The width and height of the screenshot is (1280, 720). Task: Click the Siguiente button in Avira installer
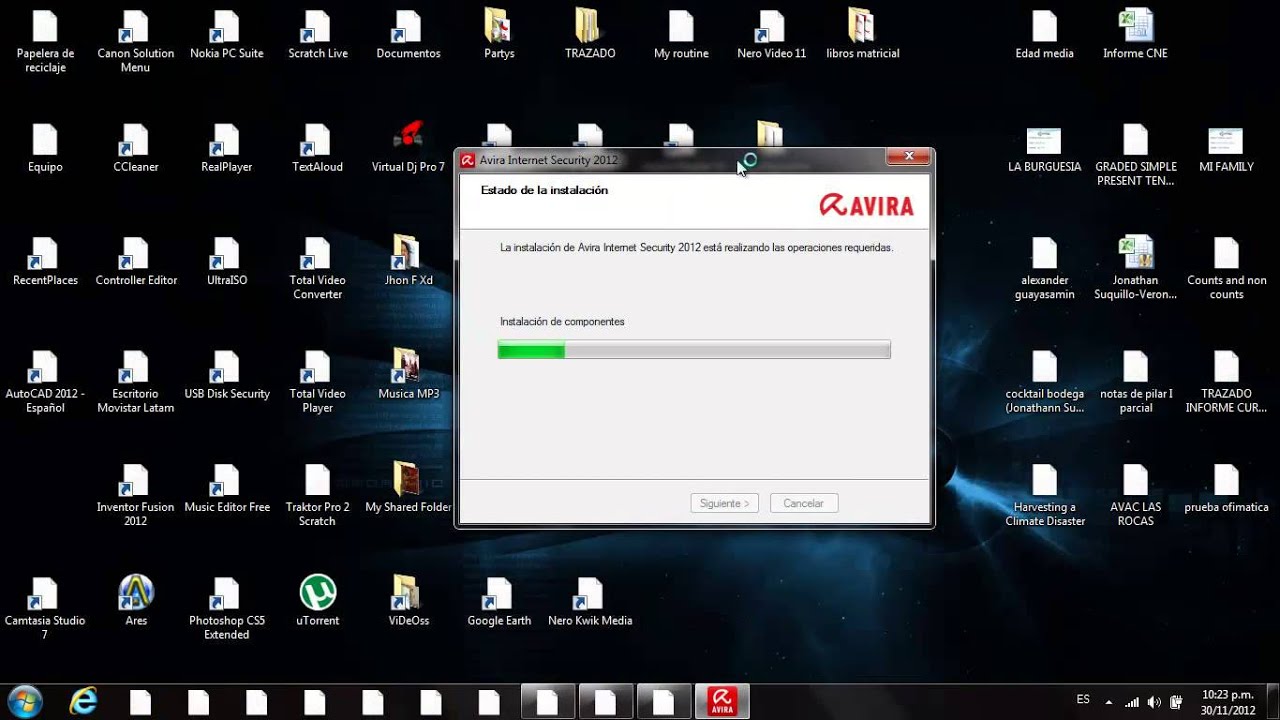pyautogui.click(x=725, y=504)
